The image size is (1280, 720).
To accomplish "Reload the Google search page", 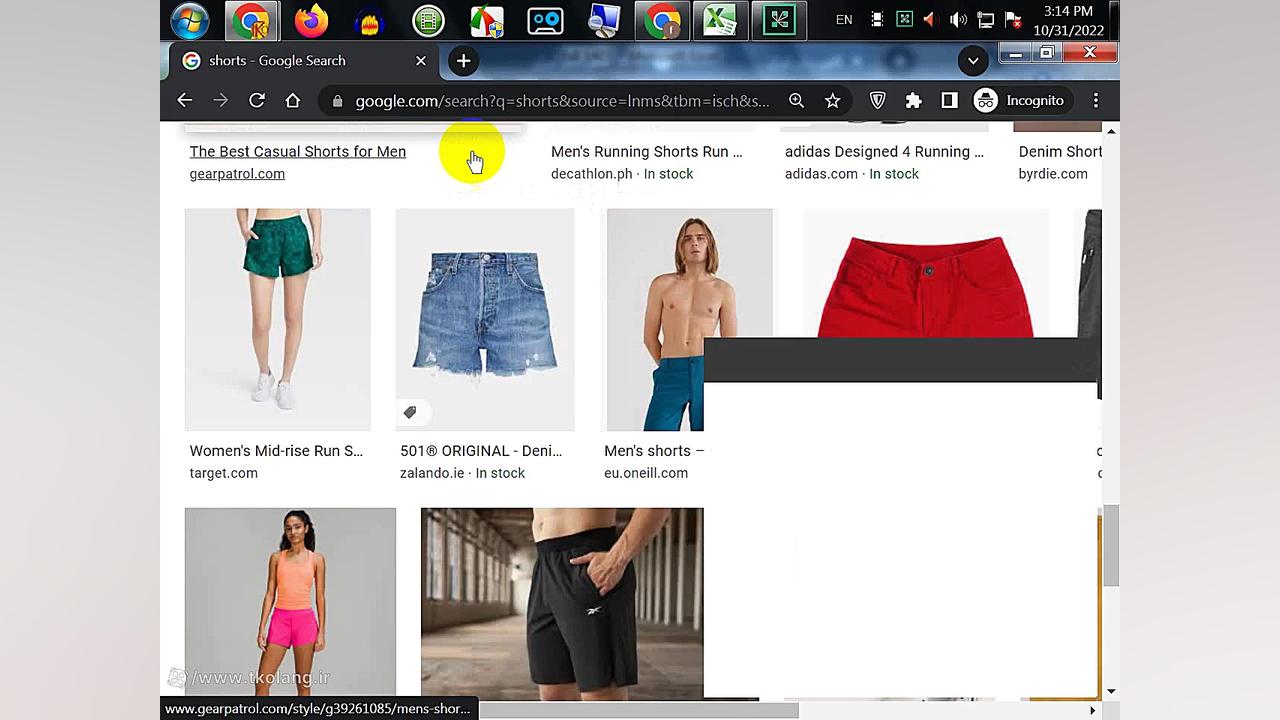I will 257,100.
